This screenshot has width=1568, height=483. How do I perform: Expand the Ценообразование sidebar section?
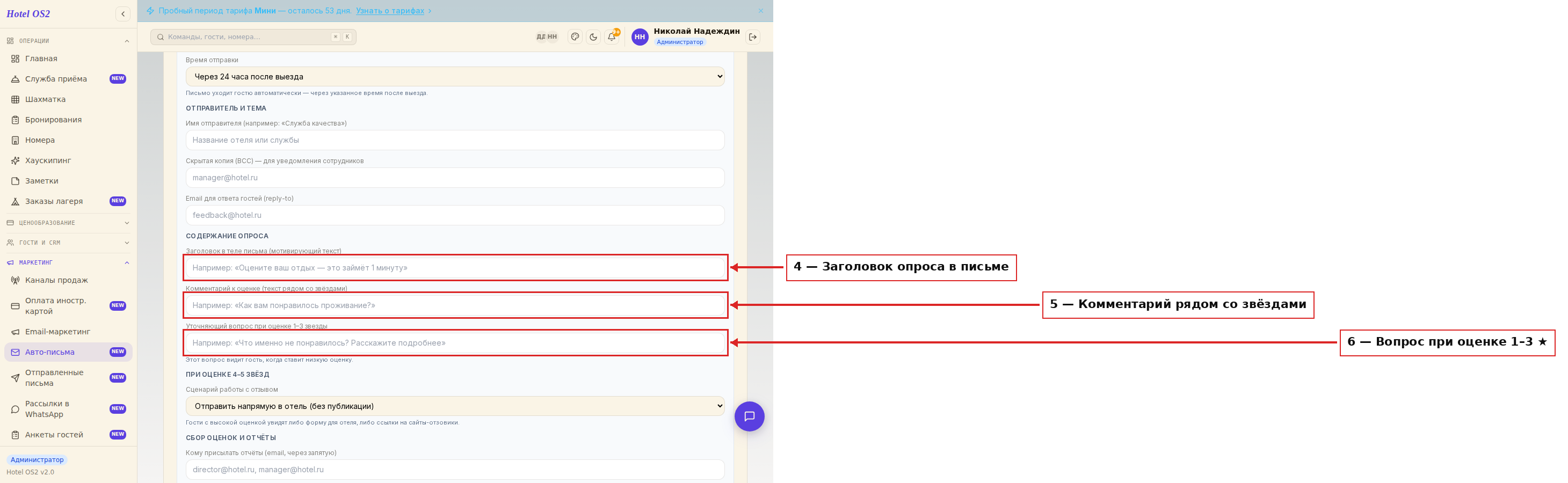[68, 223]
